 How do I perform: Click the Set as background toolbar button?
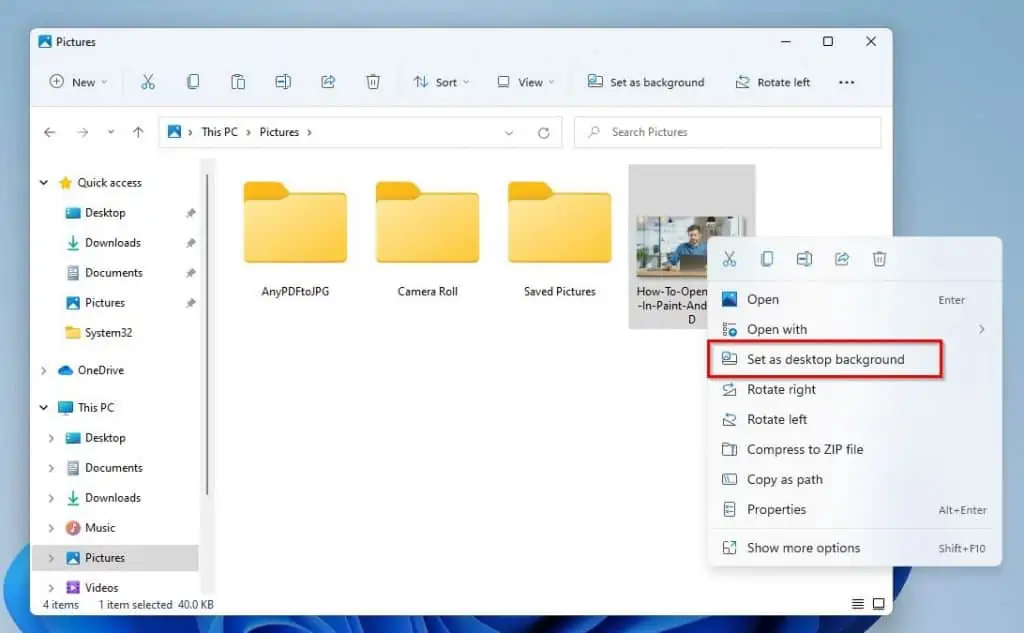pos(646,82)
